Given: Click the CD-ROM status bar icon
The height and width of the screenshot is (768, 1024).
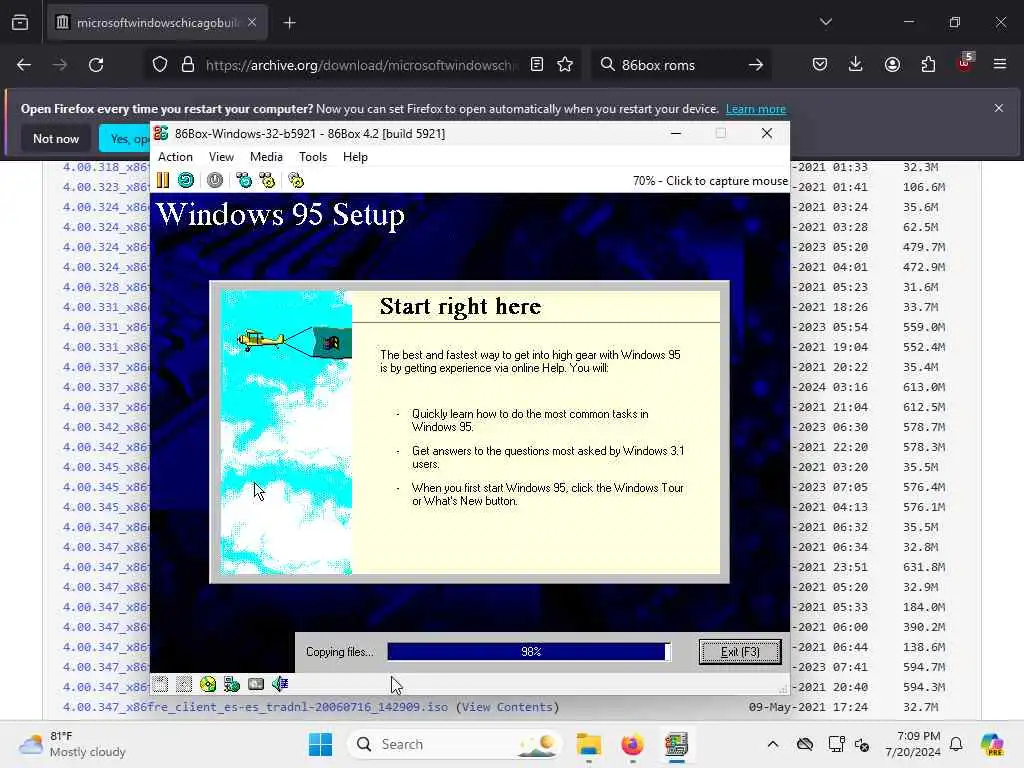Looking at the screenshot, I should pos(208,684).
